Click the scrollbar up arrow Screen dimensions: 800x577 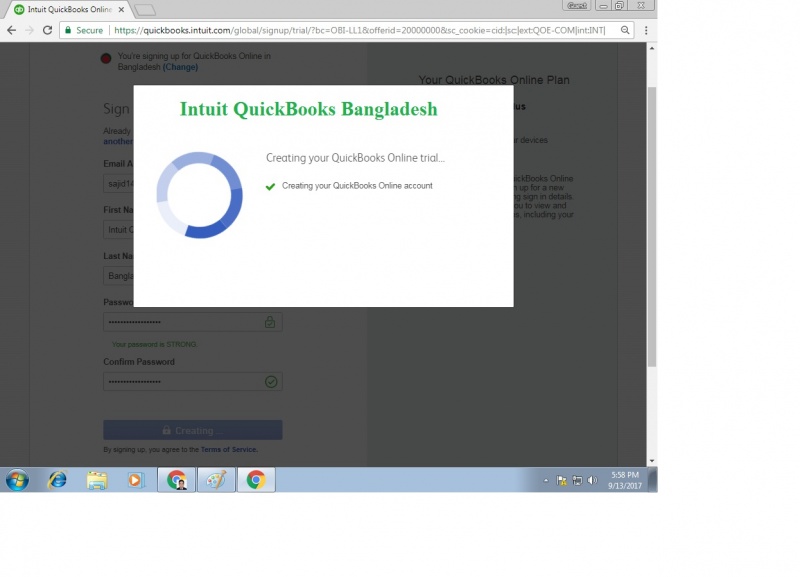[x=652, y=48]
